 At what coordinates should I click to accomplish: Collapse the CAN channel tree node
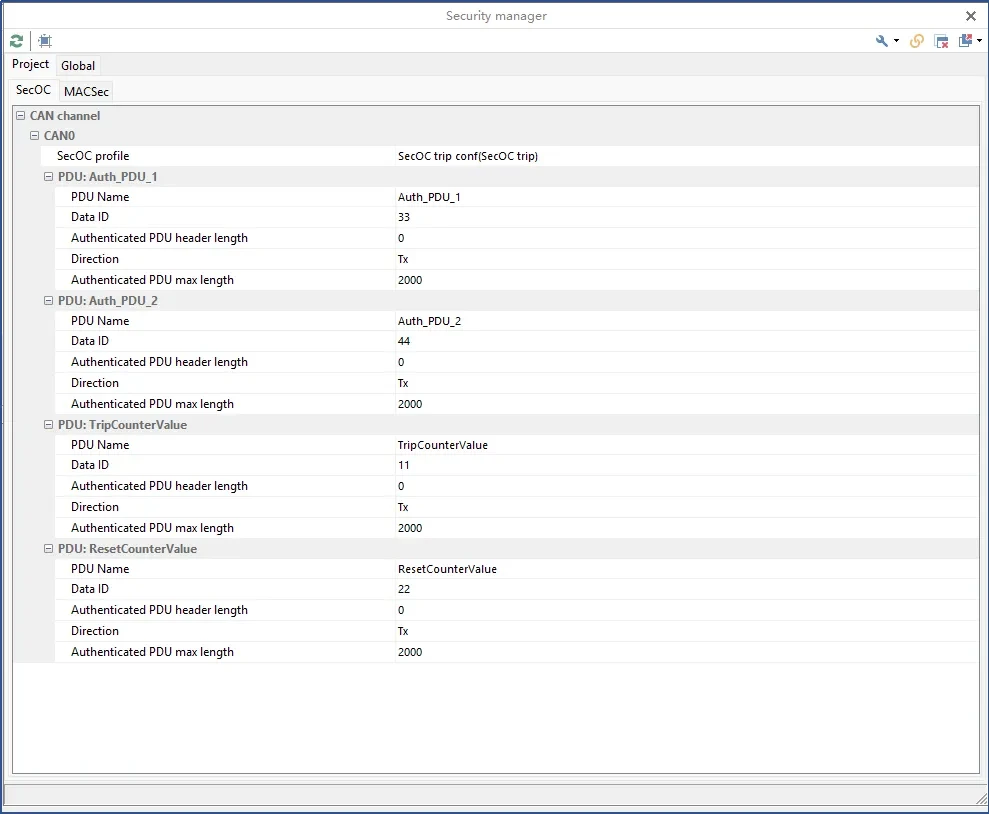point(21,116)
